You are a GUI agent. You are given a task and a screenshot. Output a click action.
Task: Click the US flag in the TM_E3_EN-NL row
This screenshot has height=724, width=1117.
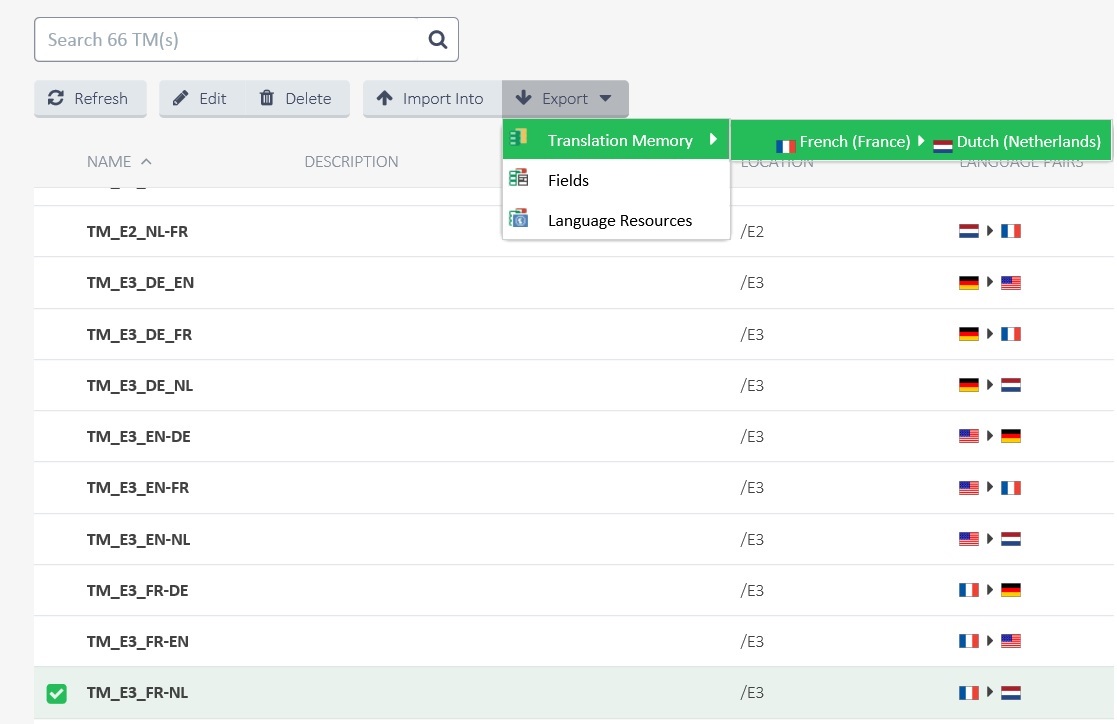[x=968, y=538]
